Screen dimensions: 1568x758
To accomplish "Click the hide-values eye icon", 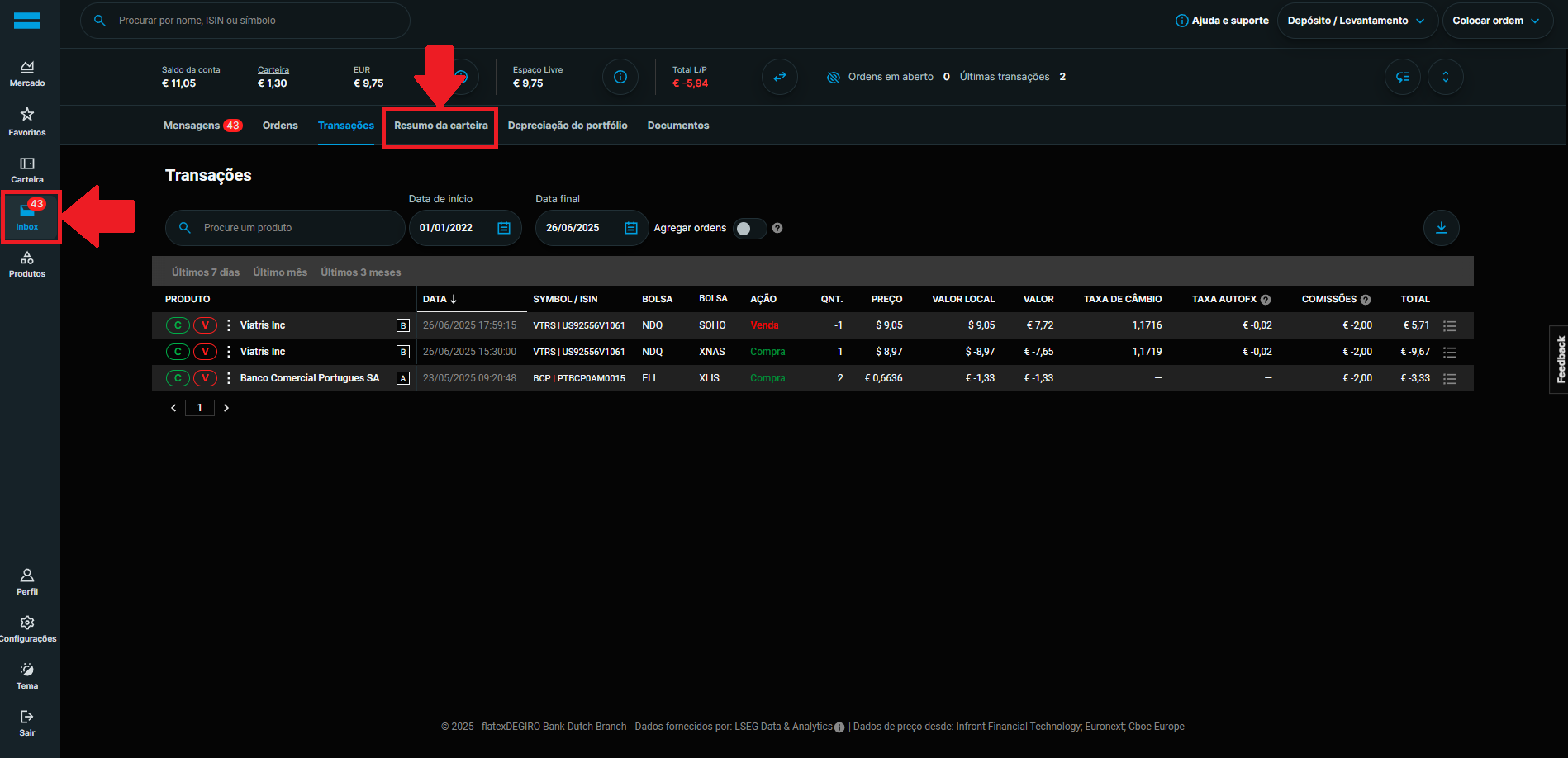I will [834, 77].
